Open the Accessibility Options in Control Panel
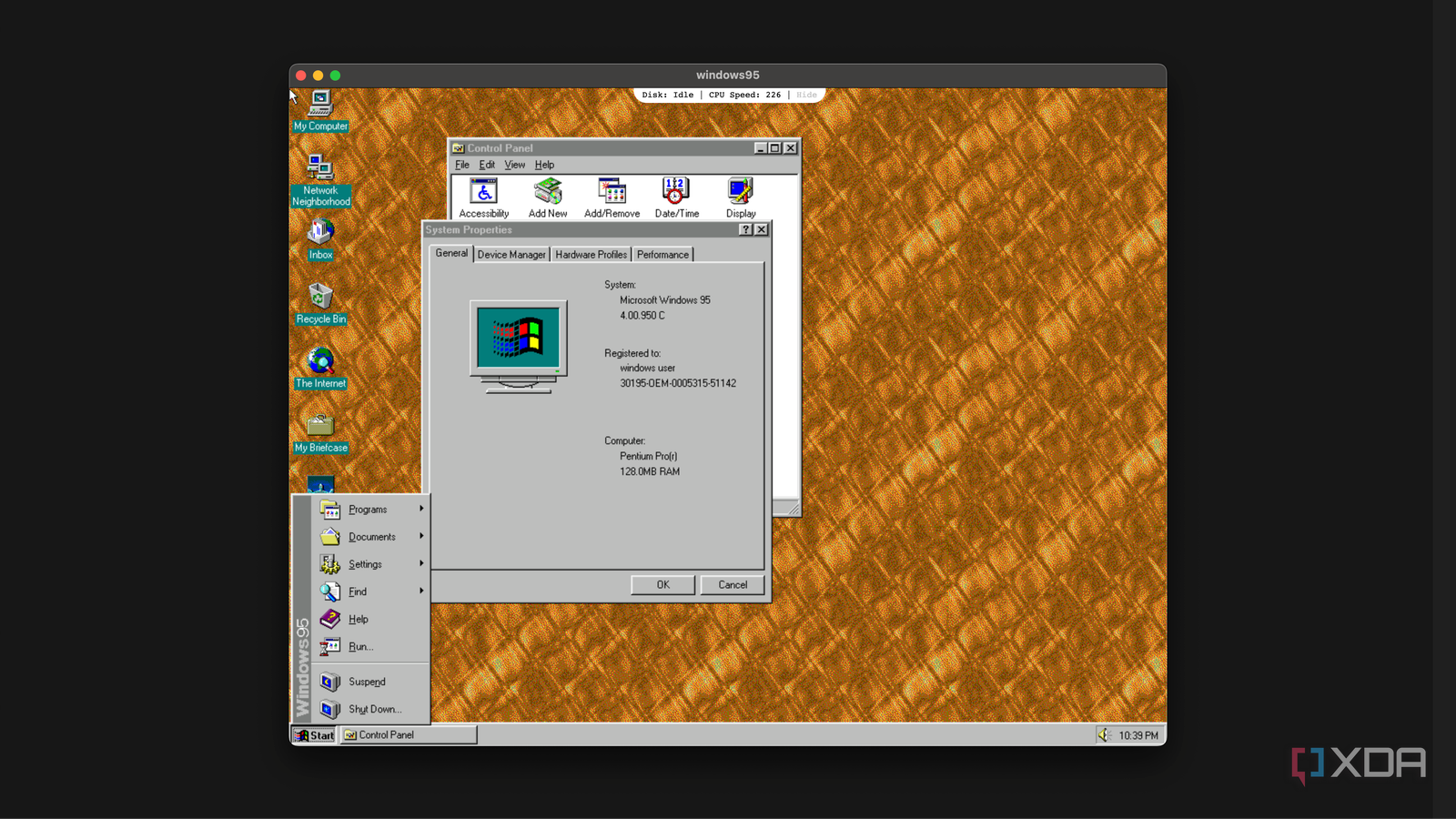Viewport: 1456px width, 819px height. [483, 191]
